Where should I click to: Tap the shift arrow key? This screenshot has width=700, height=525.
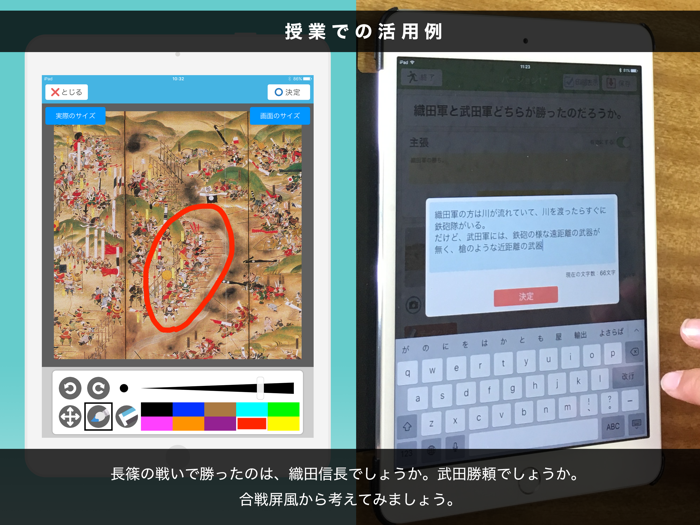[407, 426]
